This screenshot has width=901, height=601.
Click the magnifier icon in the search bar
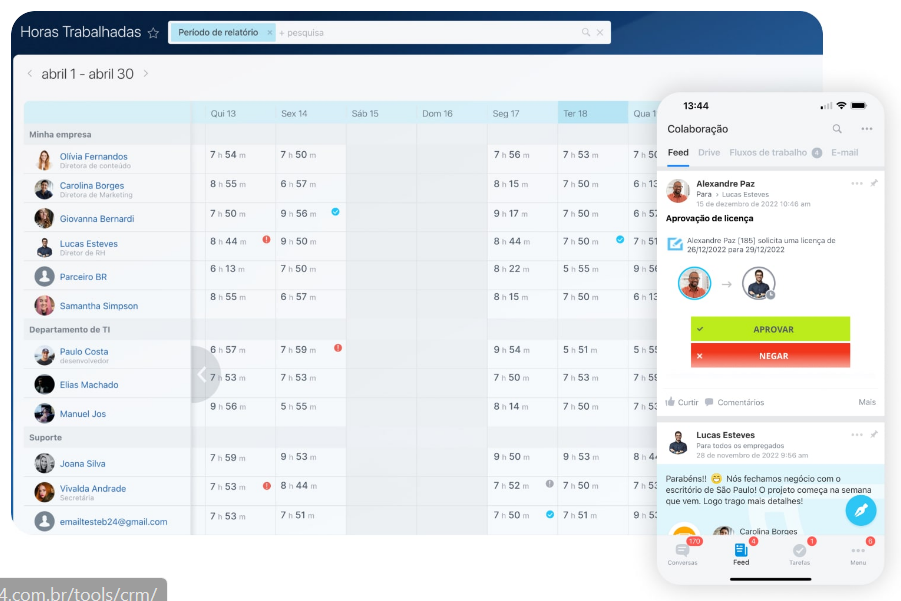pyautogui.click(x=586, y=33)
